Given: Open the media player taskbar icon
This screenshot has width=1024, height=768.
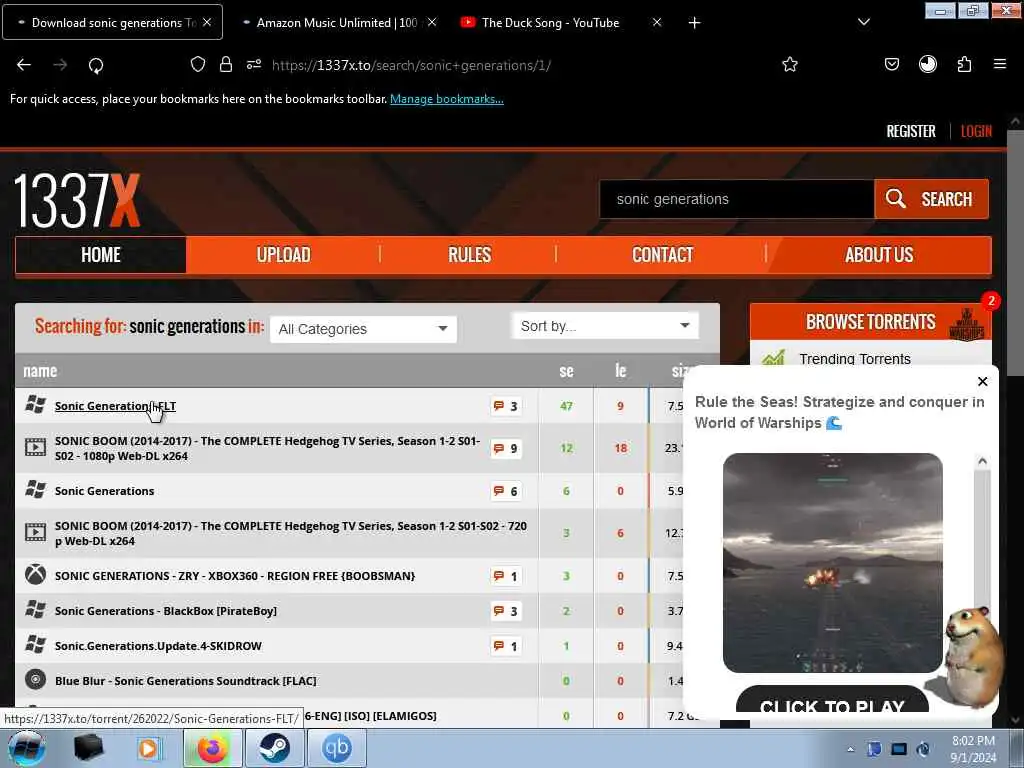Looking at the screenshot, I should (148, 748).
